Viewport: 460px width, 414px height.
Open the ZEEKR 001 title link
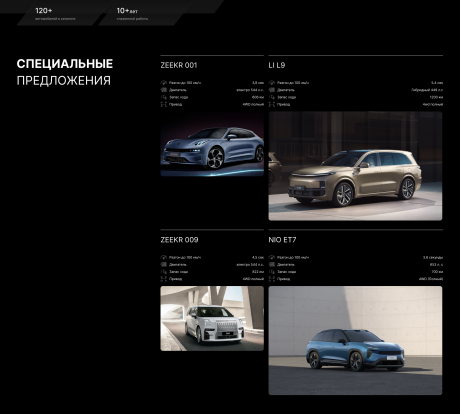point(179,65)
